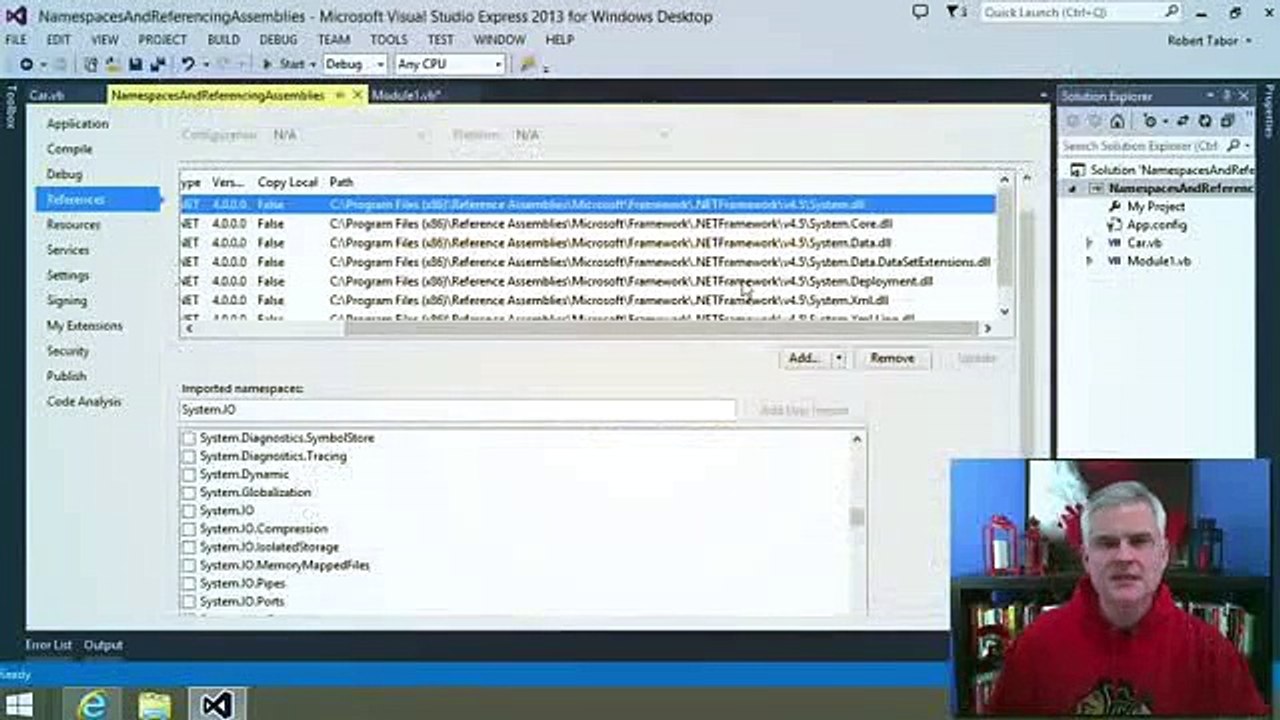Viewport: 1280px width, 720px height.
Task: Click the pin icon on the active tab
Action: [340, 95]
